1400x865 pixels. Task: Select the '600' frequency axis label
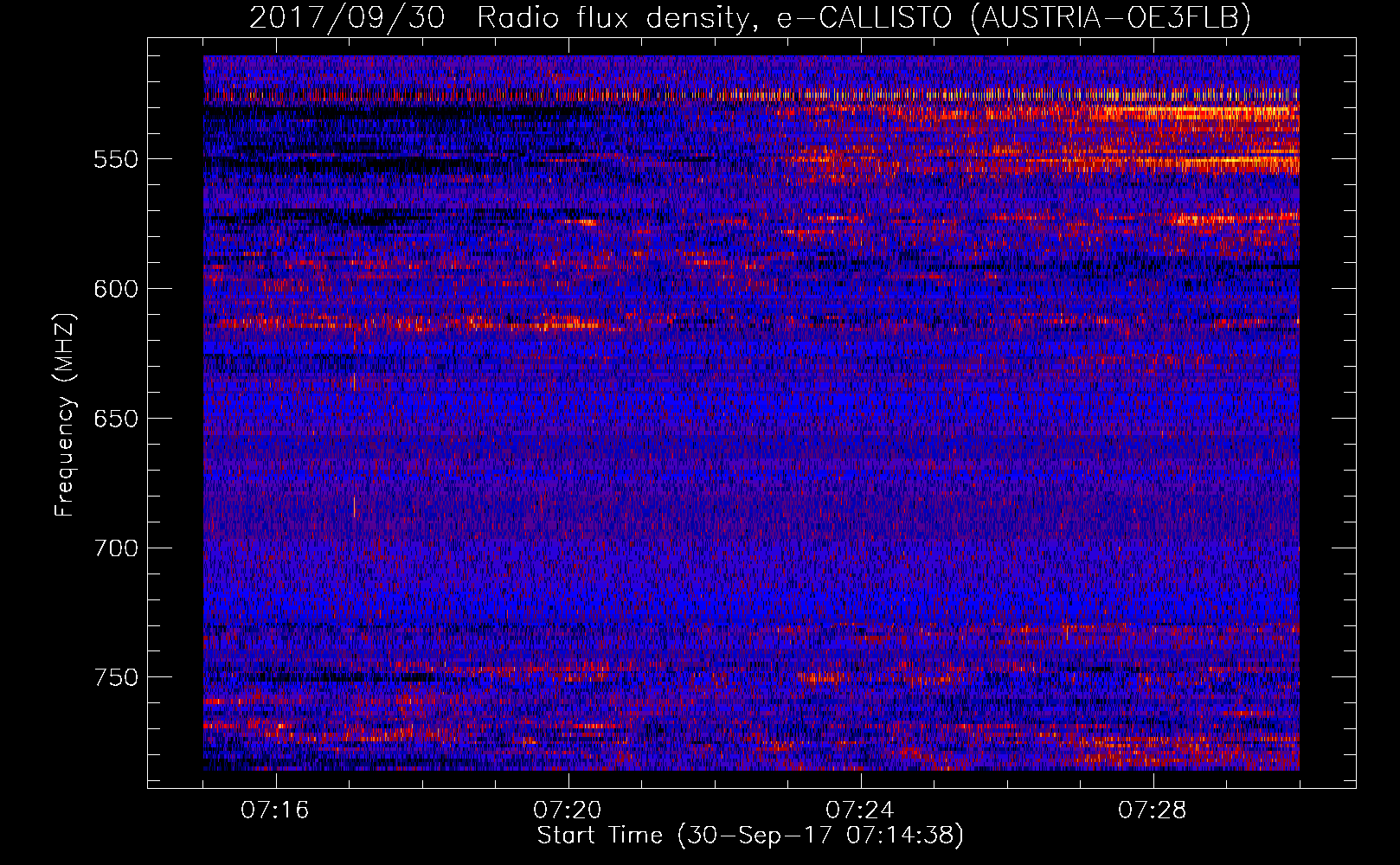(x=116, y=289)
